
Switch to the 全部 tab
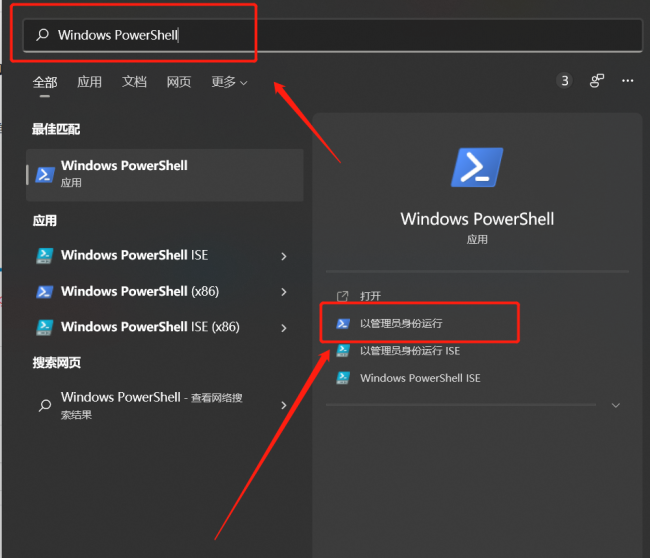point(45,82)
